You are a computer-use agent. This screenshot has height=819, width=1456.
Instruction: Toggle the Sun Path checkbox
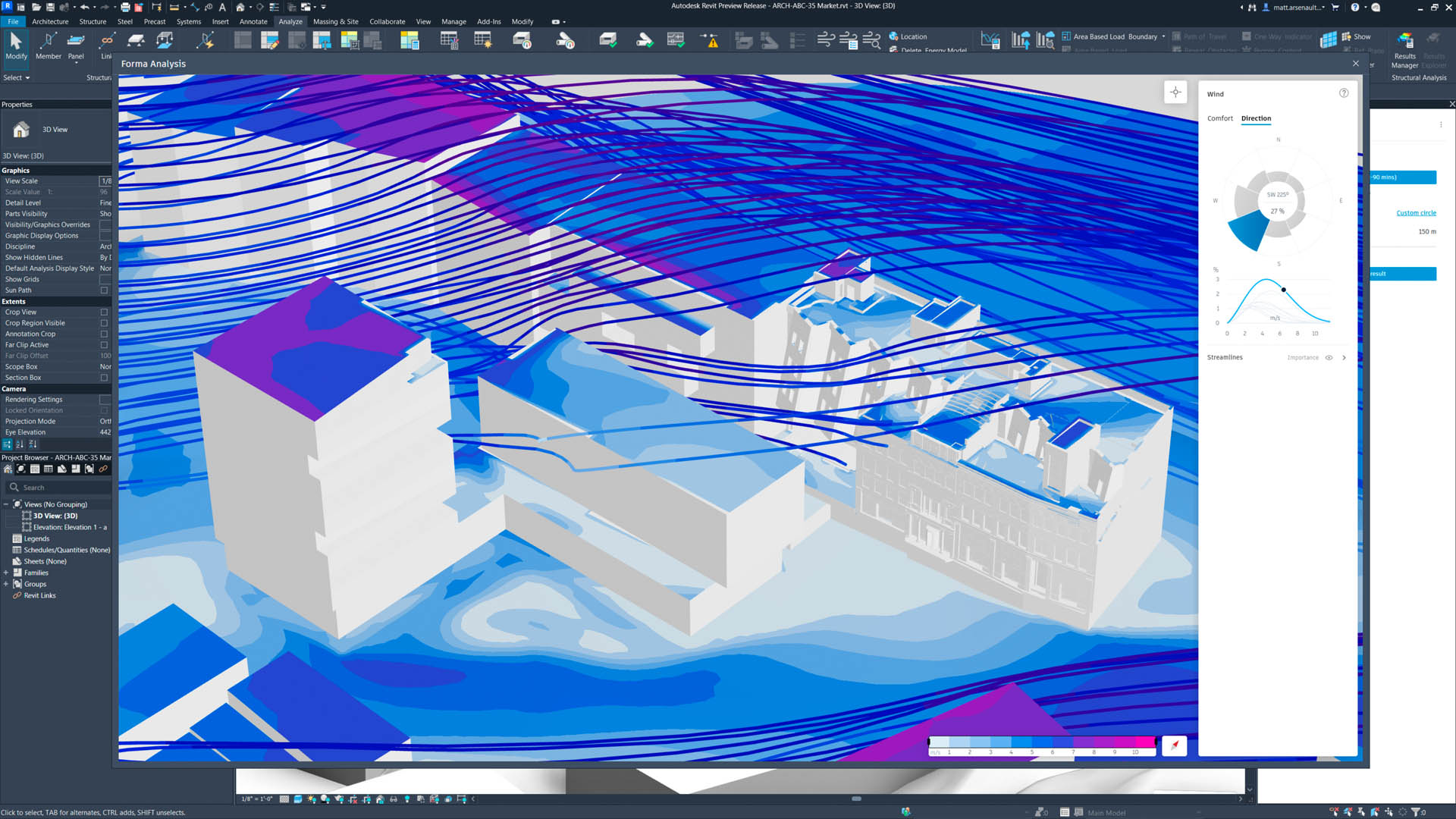[104, 290]
